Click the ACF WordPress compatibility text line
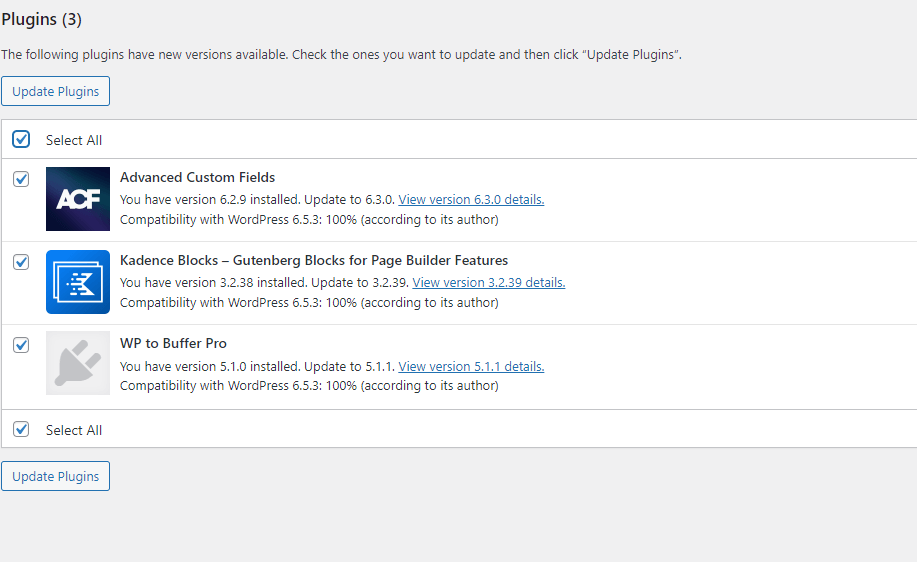 309,219
